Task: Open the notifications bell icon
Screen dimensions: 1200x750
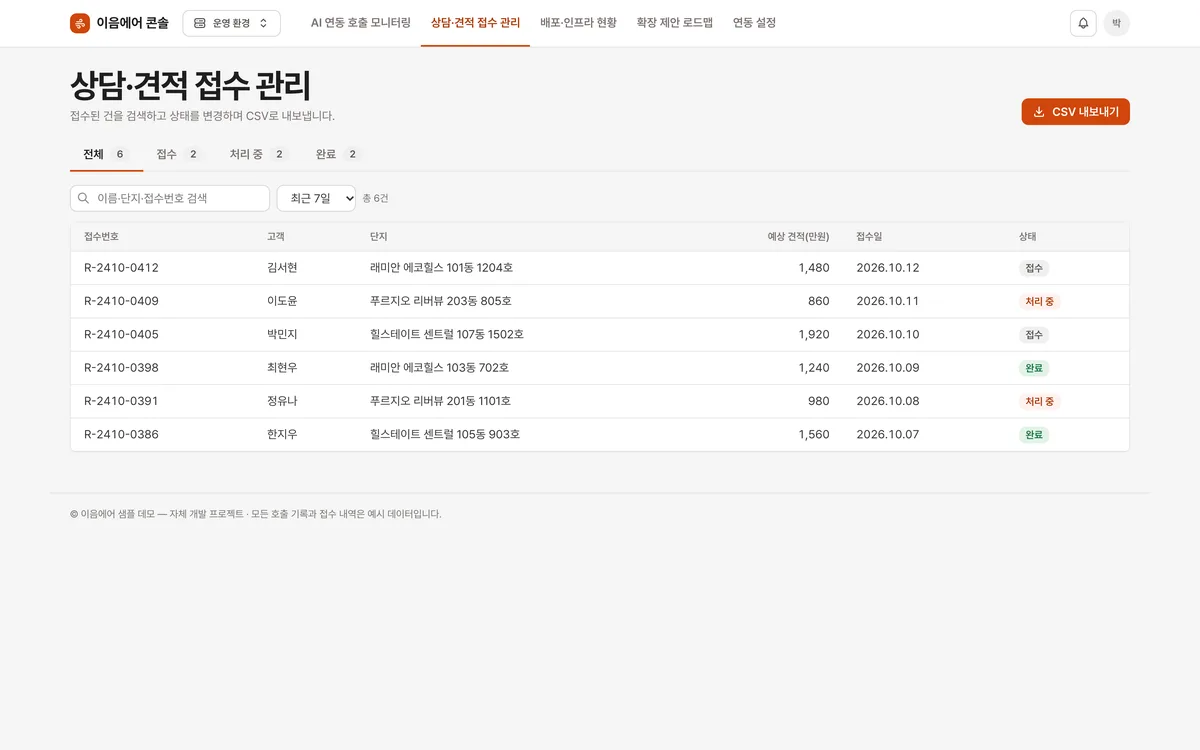Action: (1083, 23)
